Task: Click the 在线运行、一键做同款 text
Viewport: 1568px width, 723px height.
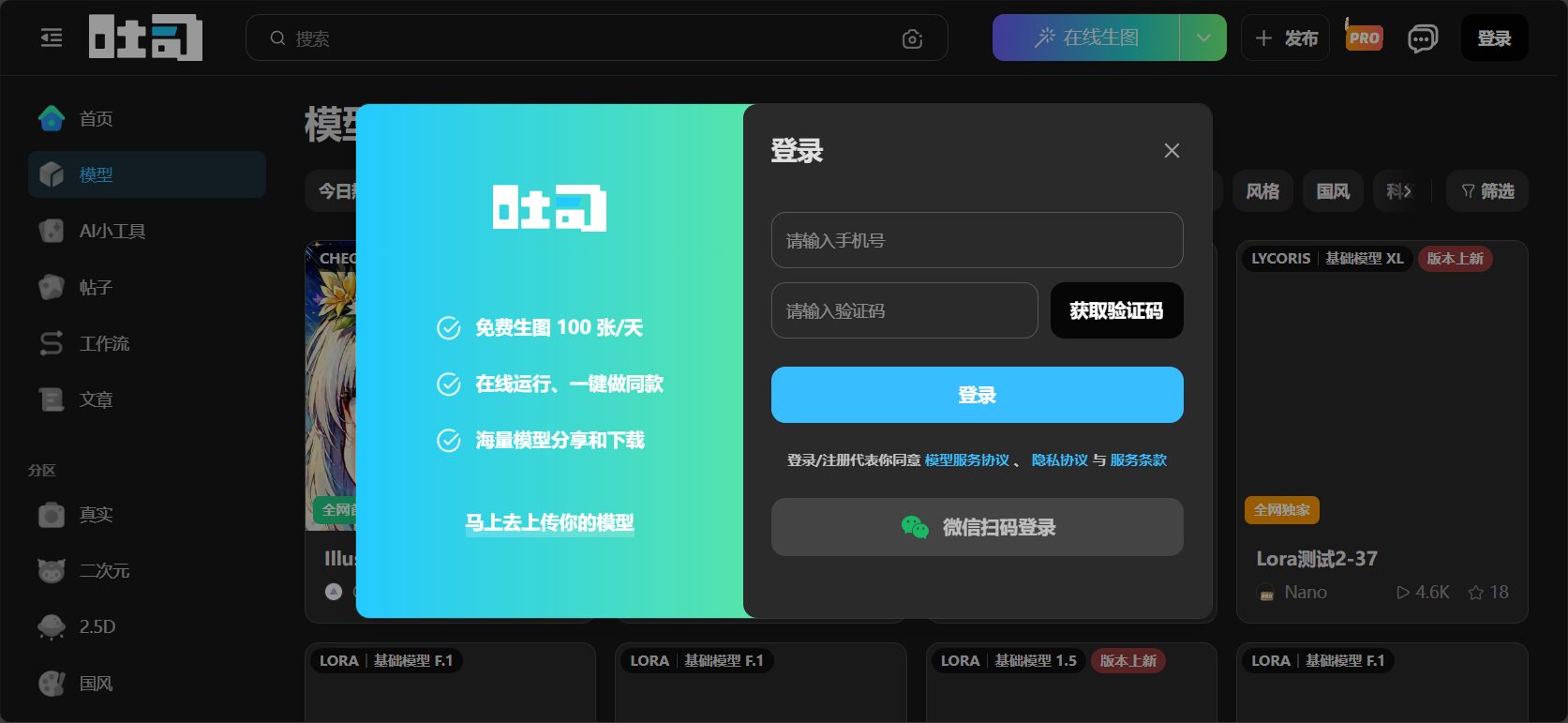Action: coord(569,384)
